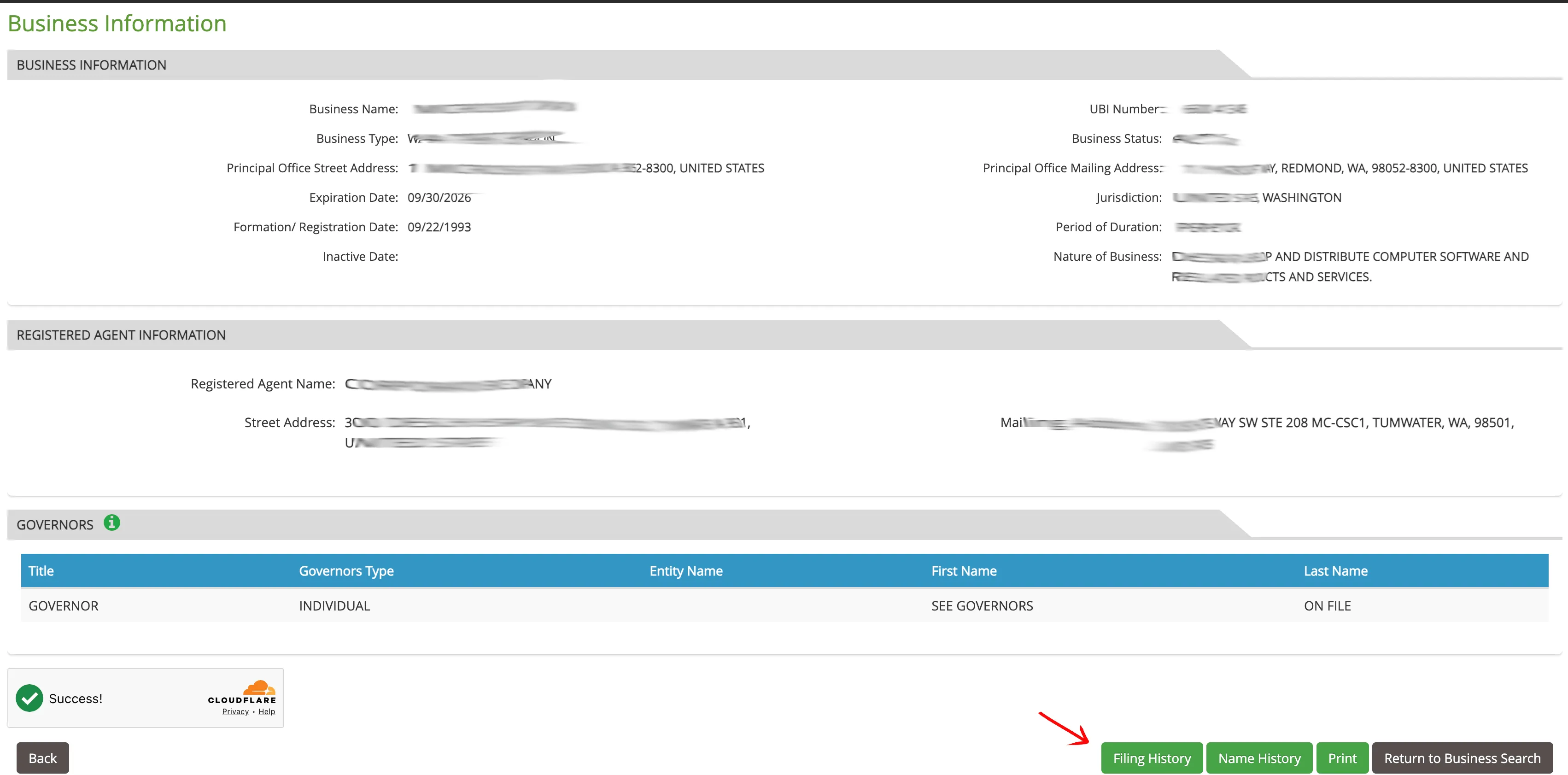Viewport: 1568px width, 775px height.
Task: Select the INDIVIDUAL governors type cell
Action: click(x=334, y=606)
